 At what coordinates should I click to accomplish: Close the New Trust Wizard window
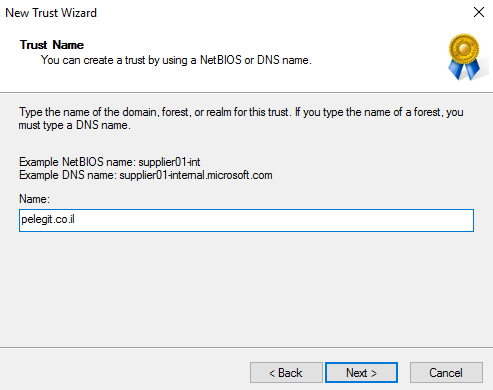(479, 12)
